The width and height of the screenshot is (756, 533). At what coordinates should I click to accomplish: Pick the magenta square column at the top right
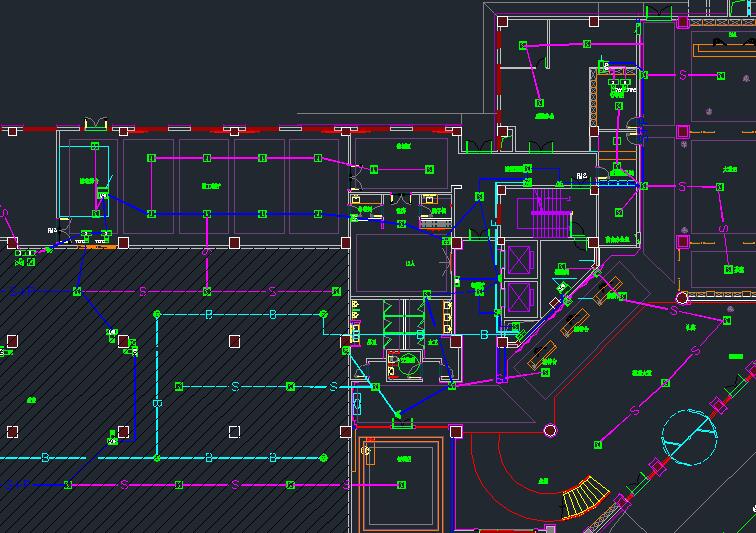pyautogui.click(x=683, y=22)
